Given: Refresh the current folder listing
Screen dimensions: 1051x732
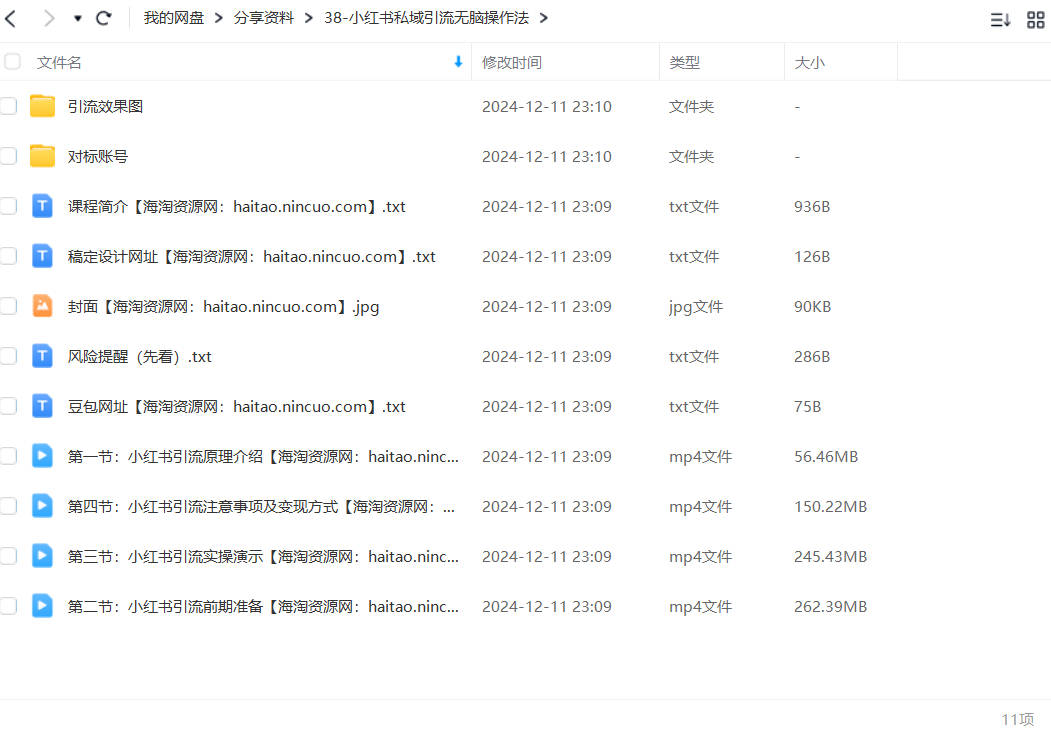Looking at the screenshot, I should tap(103, 18).
